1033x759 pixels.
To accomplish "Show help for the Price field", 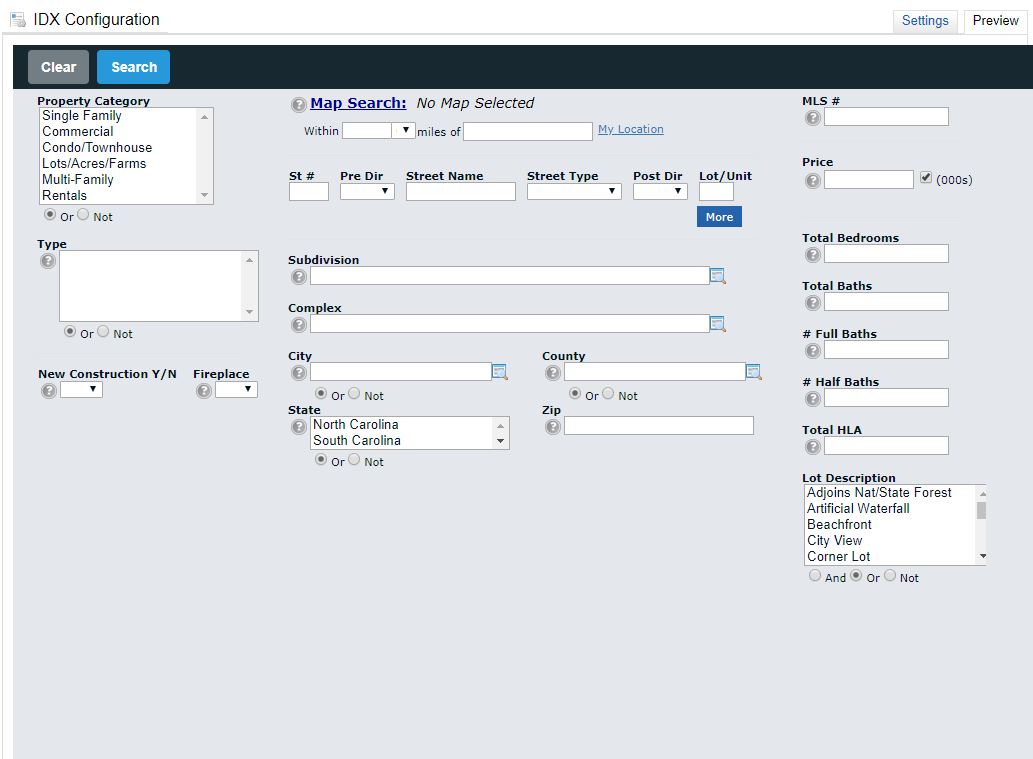I will (x=813, y=180).
